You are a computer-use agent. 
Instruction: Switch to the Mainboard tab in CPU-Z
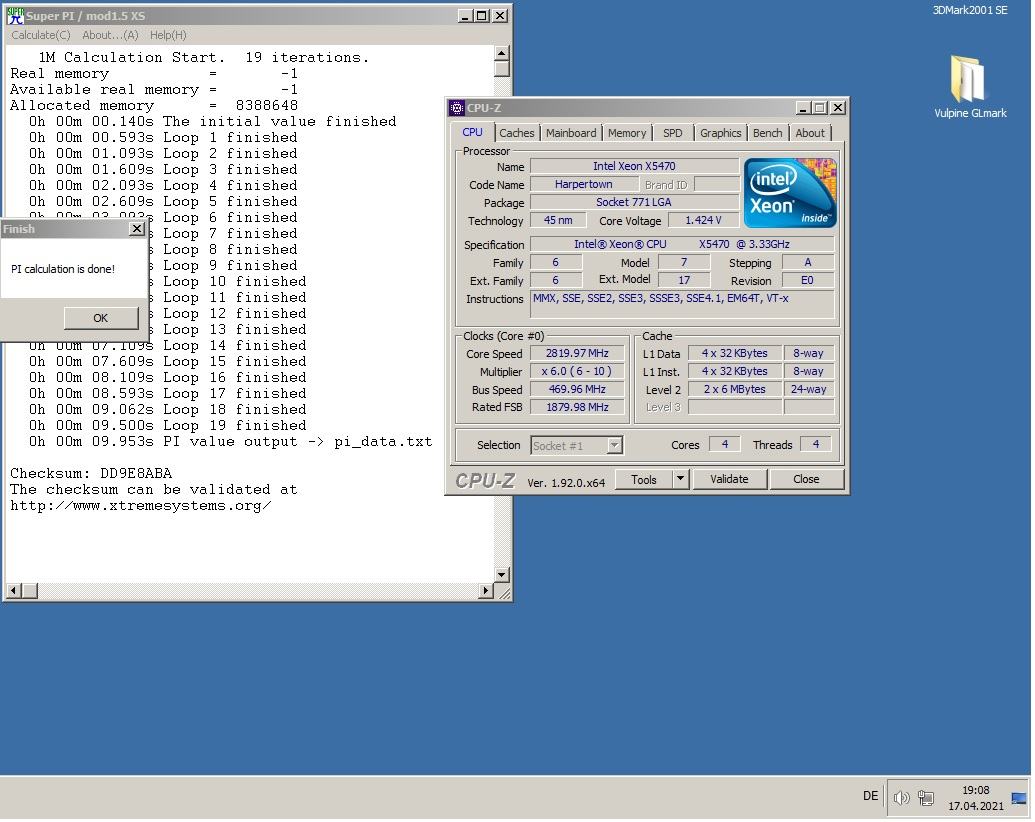[571, 133]
